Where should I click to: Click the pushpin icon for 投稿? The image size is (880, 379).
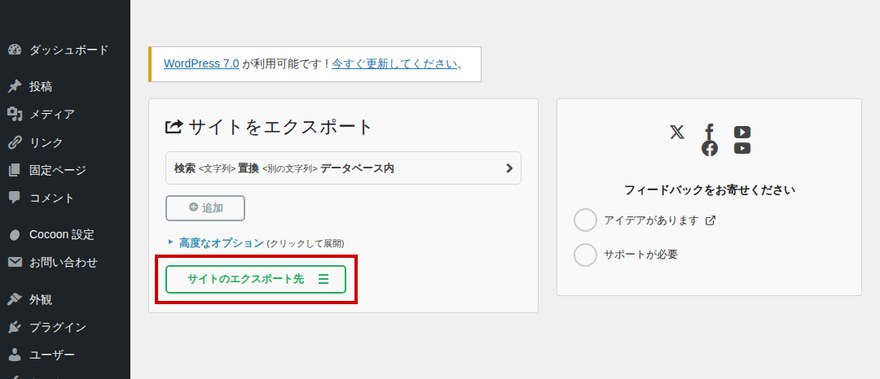(15, 86)
